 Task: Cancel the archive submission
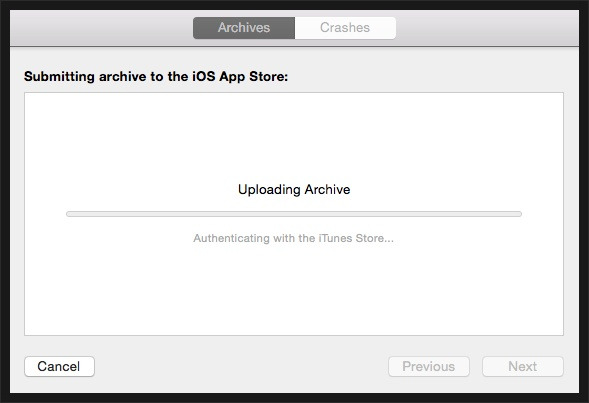[59, 366]
